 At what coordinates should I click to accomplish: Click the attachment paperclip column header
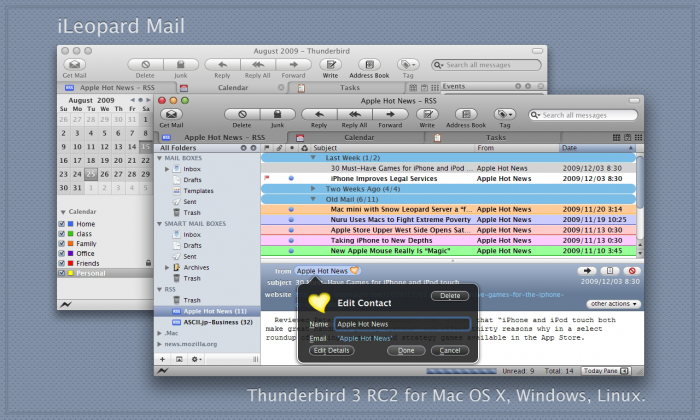tap(279, 148)
